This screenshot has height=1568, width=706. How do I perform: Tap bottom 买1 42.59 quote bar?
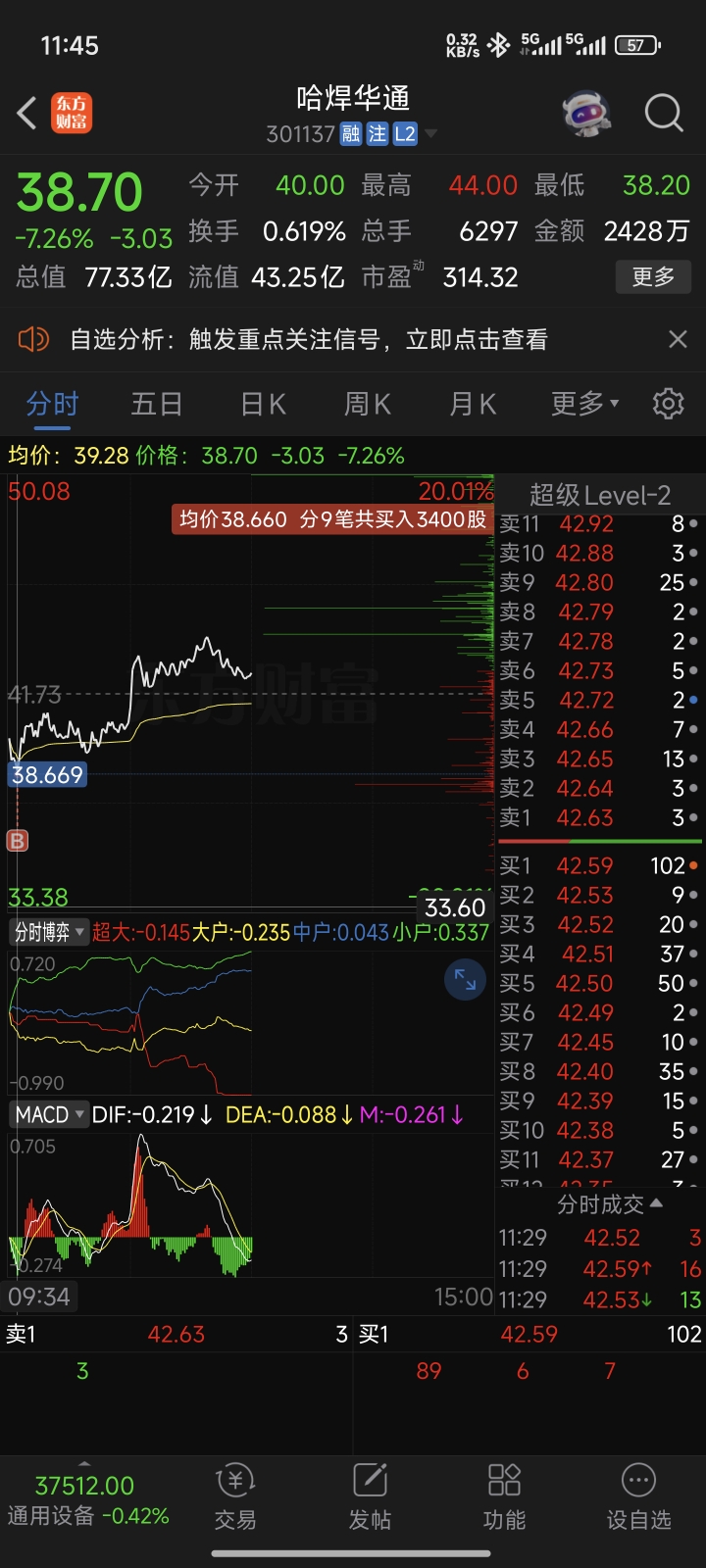pos(529,1335)
